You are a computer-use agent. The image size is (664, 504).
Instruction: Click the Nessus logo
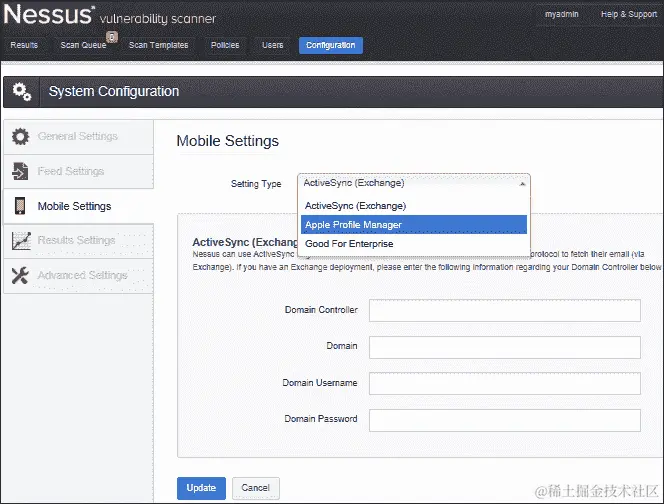tap(48, 14)
